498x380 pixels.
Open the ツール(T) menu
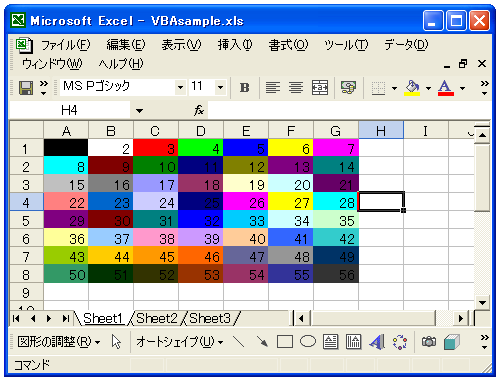346,45
